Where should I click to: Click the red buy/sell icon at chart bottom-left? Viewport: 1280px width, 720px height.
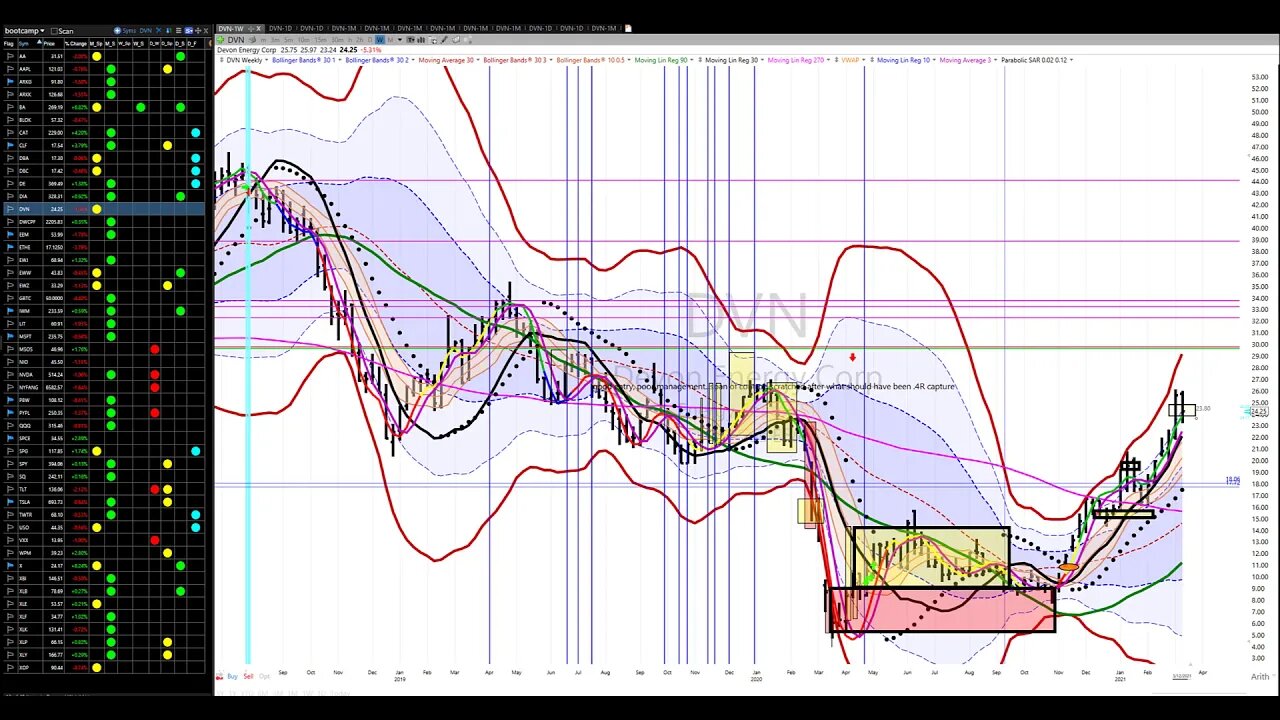click(219, 677)
